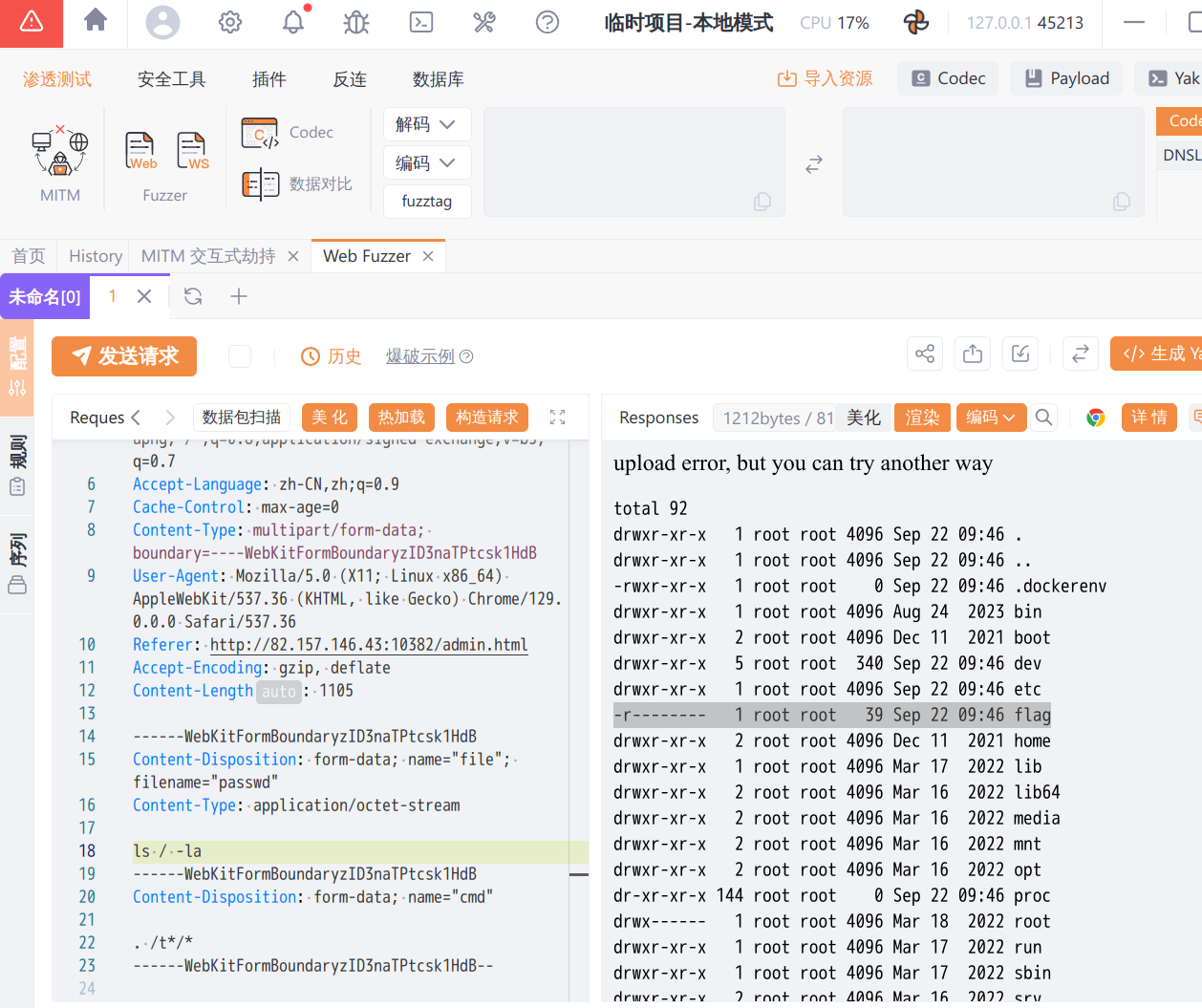The image size is (1202, 1008).
Task: Click the 热加载 button
Action: pos(401,418)
